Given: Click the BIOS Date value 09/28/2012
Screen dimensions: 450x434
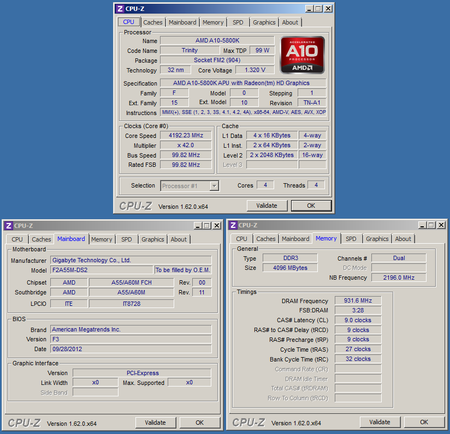Looking at the screenshot, I should pyautogui.click(x=131, y=349).
